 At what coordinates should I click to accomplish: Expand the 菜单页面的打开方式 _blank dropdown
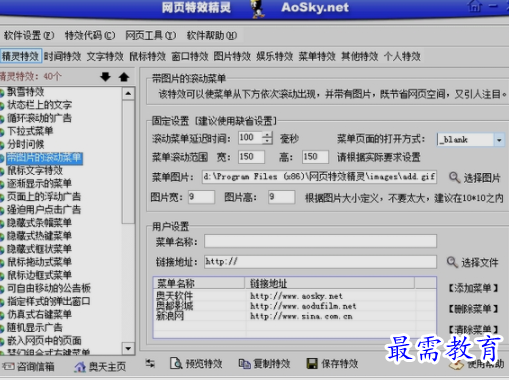[499, 140]
